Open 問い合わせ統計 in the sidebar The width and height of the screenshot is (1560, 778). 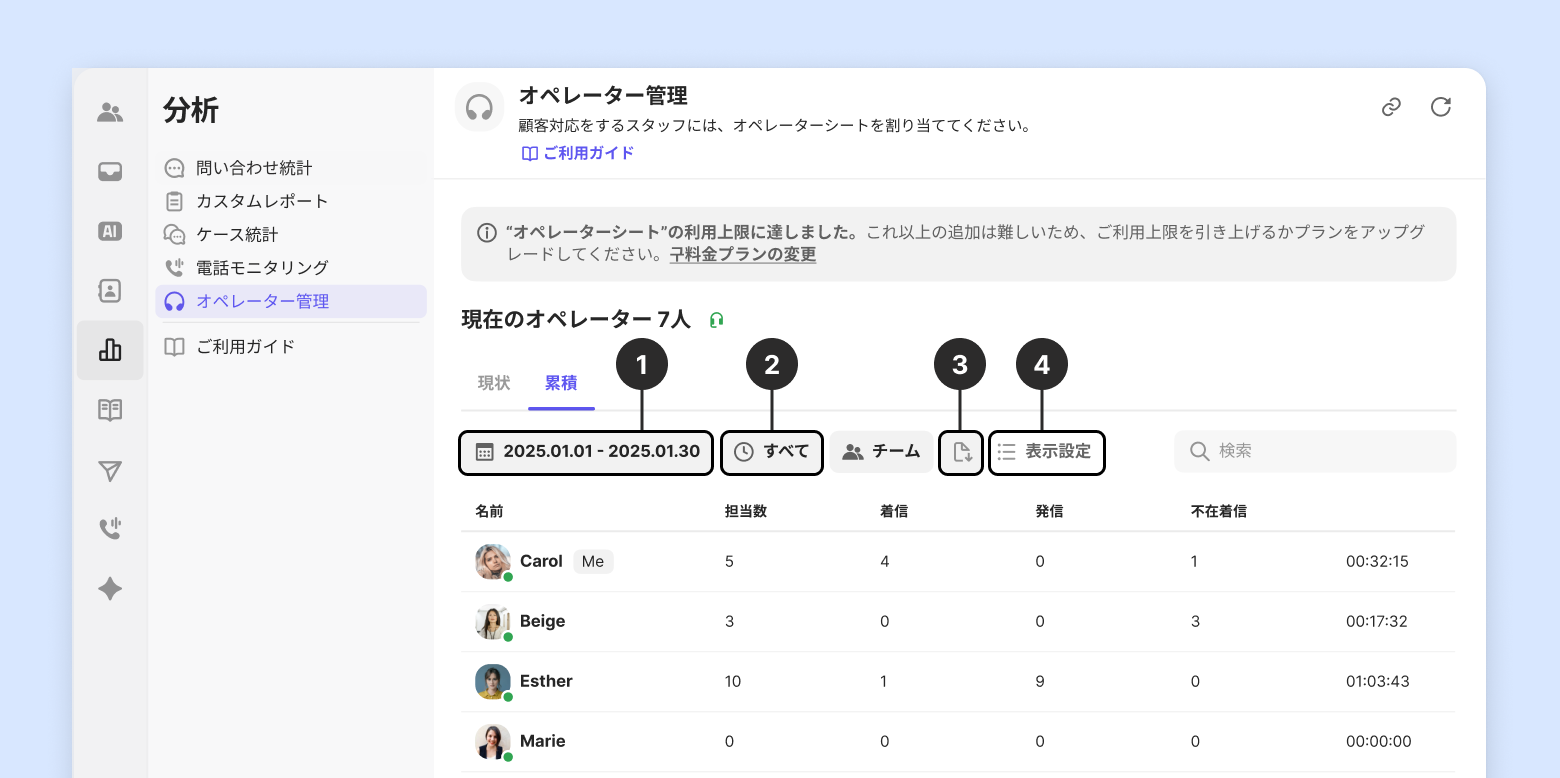point(254,168)
